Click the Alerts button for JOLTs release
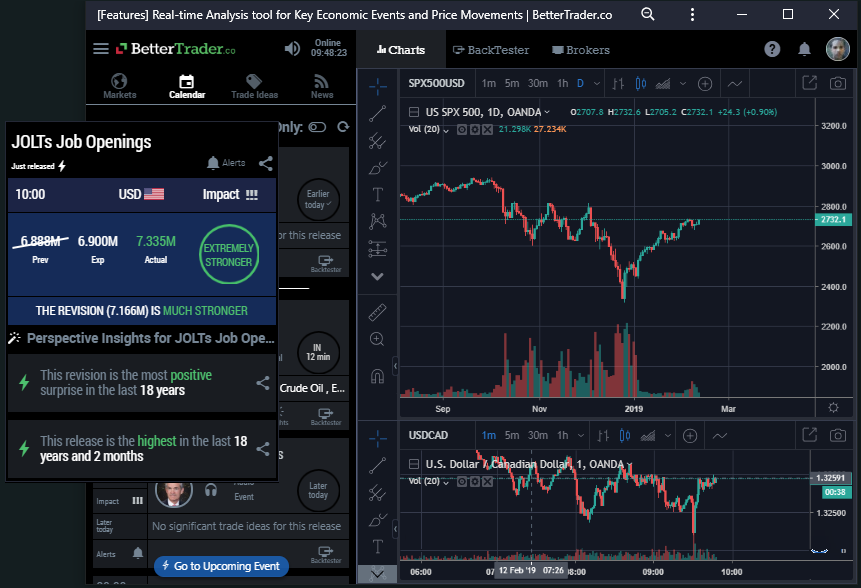This screenshot has width=861, height=588. point(225,163)
